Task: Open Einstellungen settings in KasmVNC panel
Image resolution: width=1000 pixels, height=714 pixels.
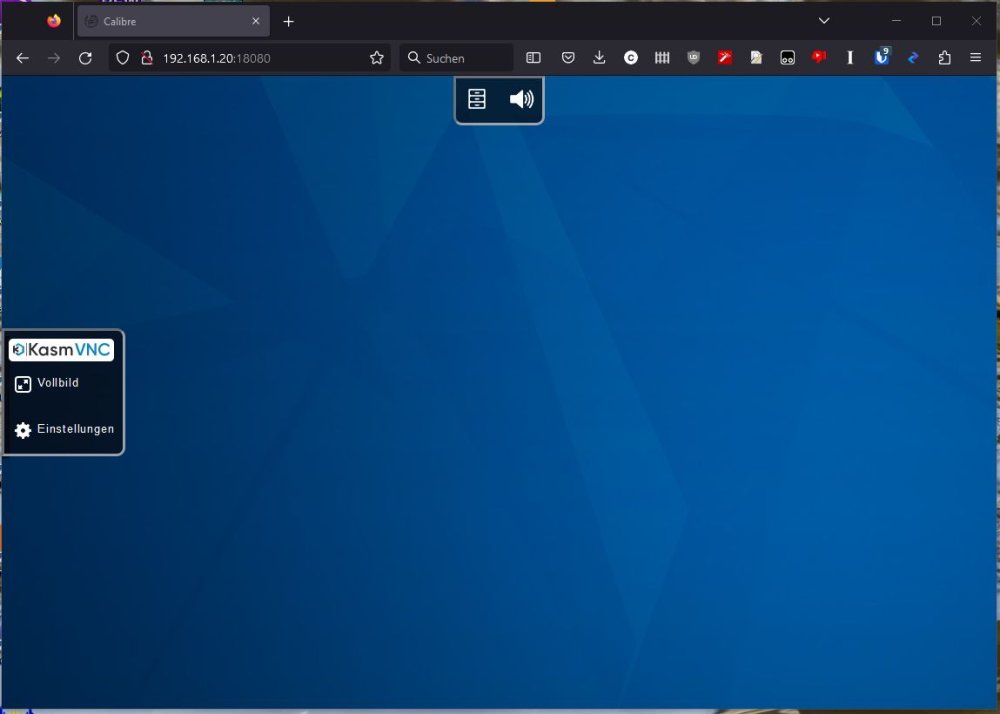Action: coord(64,430)
